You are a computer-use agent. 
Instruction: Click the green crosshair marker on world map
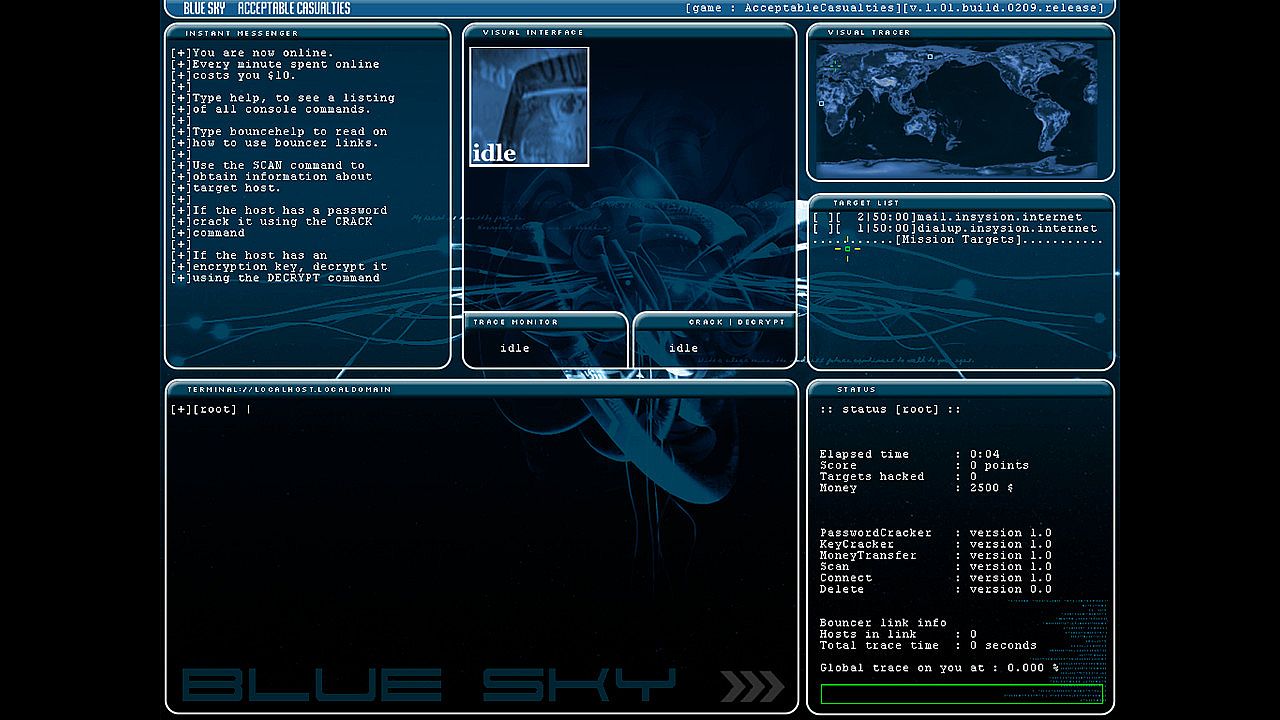click(835, 66)
